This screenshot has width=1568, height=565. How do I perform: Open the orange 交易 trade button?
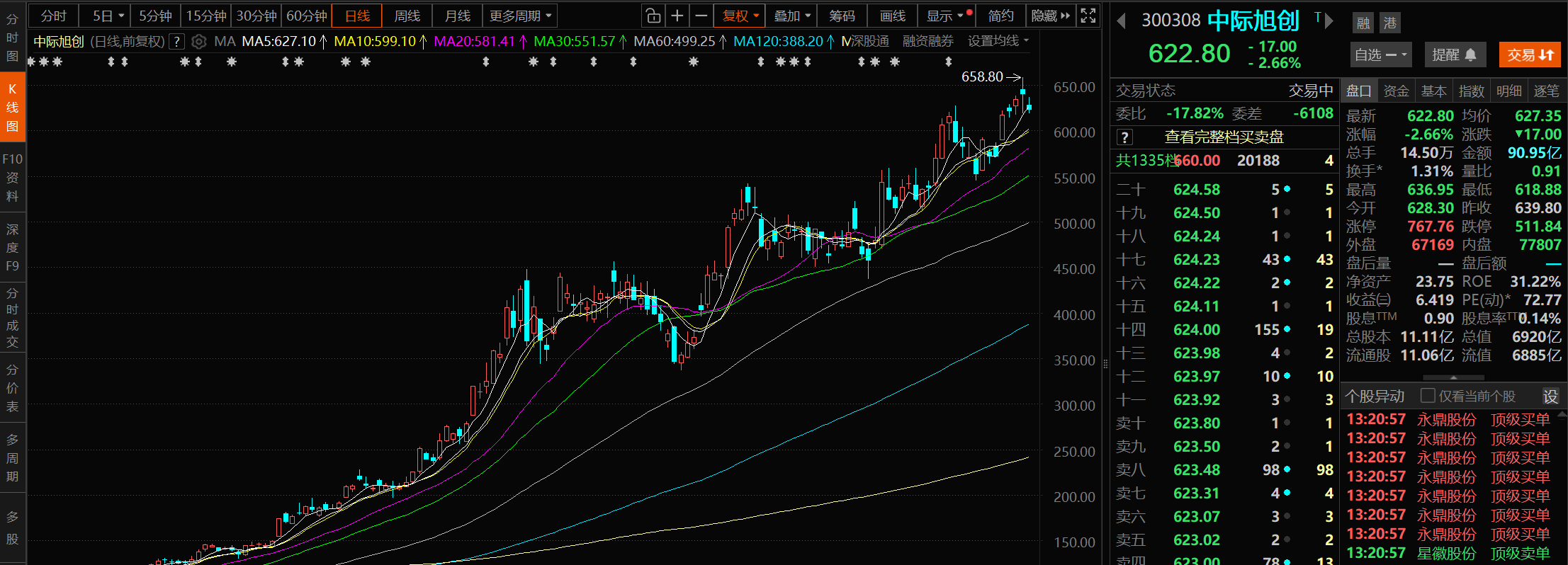(1530, 55)
